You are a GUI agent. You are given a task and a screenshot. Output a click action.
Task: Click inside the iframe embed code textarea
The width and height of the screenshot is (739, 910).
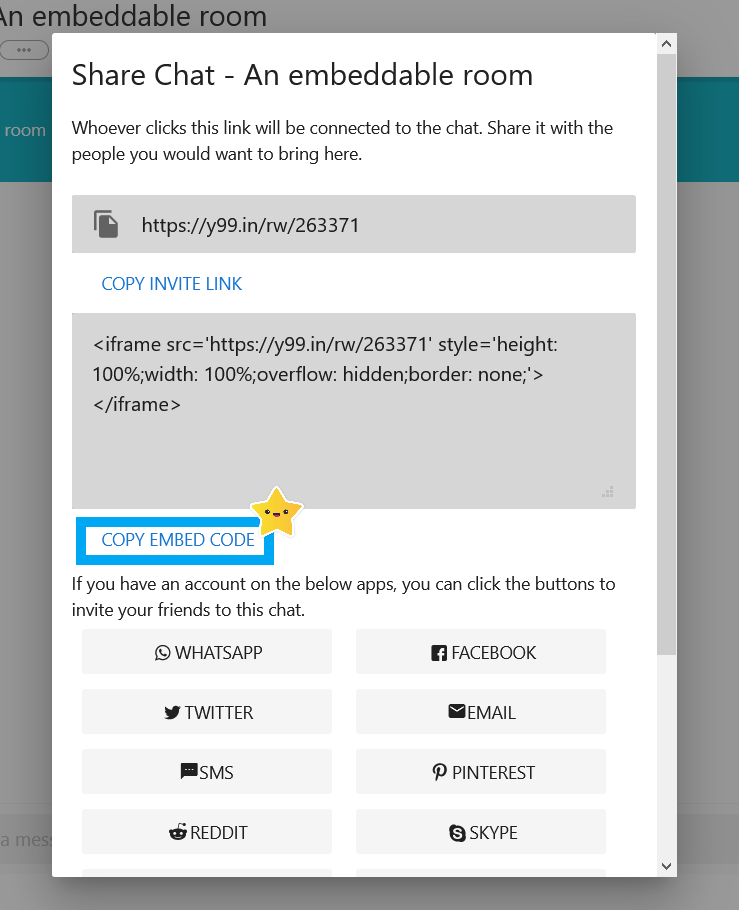(354, 411)
